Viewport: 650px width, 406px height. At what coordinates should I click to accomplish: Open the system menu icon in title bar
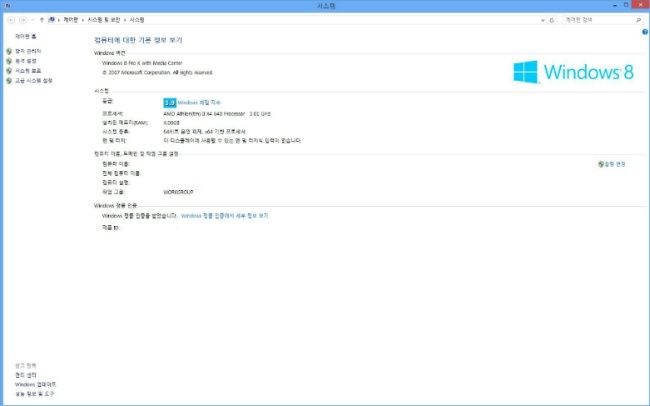(7, 5)
